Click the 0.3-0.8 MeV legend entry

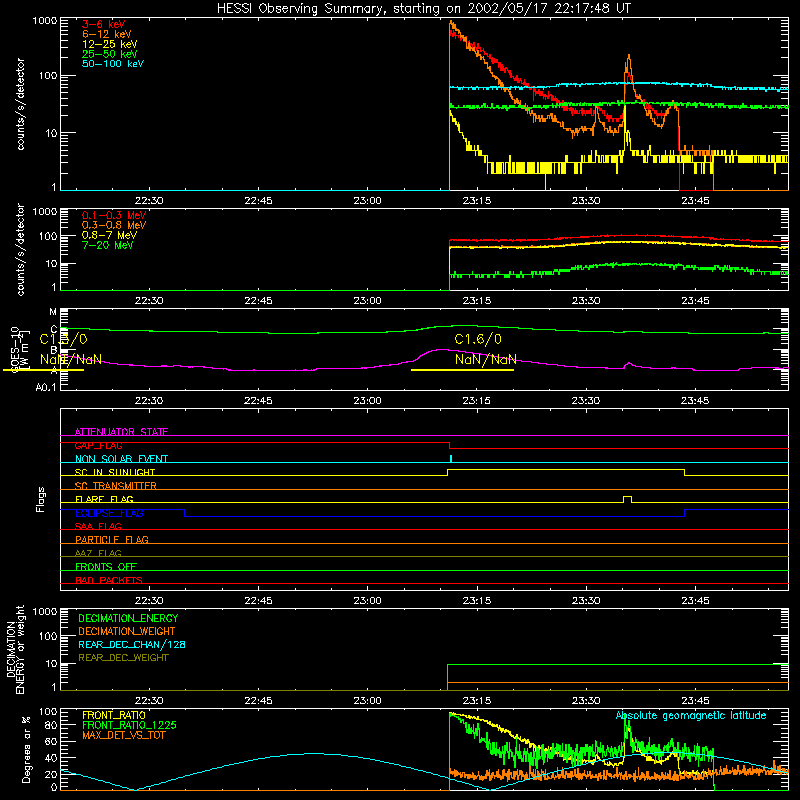click(x=114, y=225)
